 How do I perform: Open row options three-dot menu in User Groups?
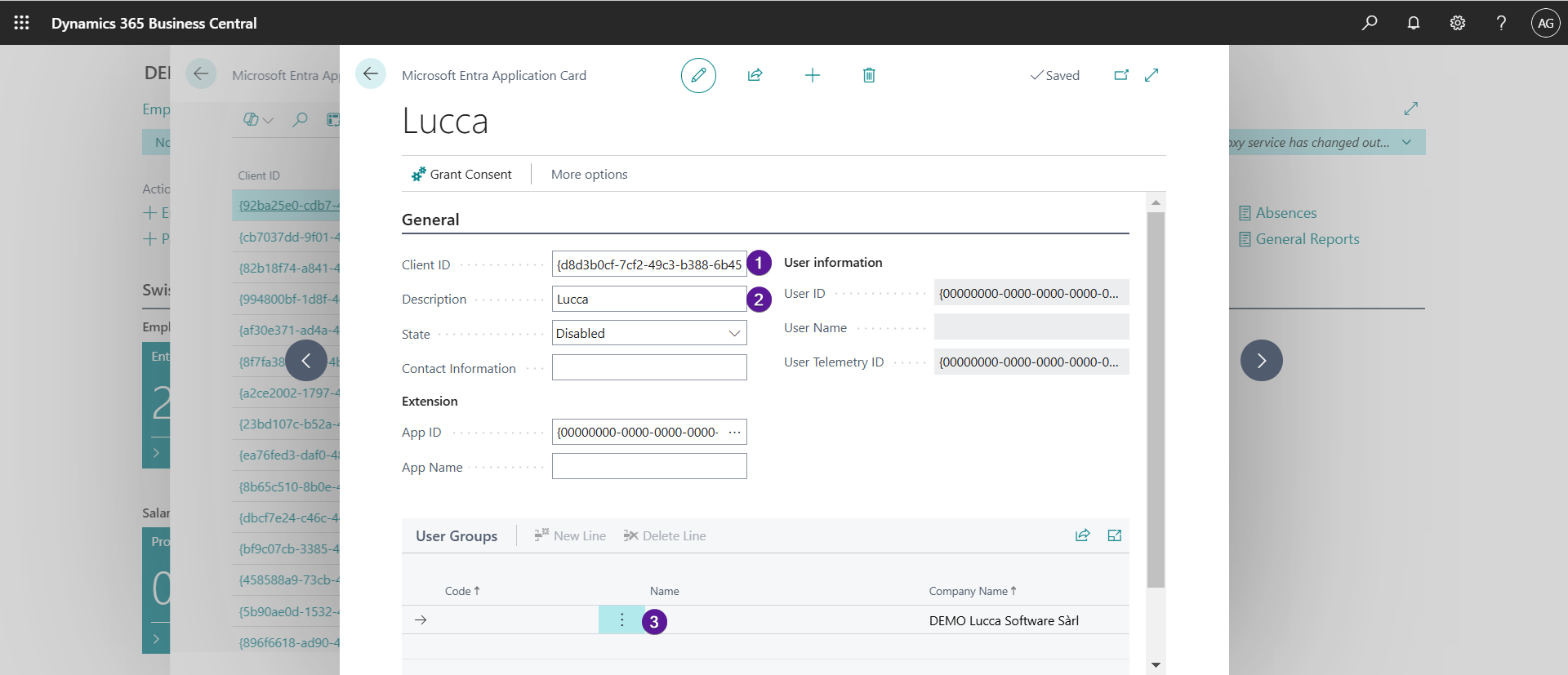[621, 619]
